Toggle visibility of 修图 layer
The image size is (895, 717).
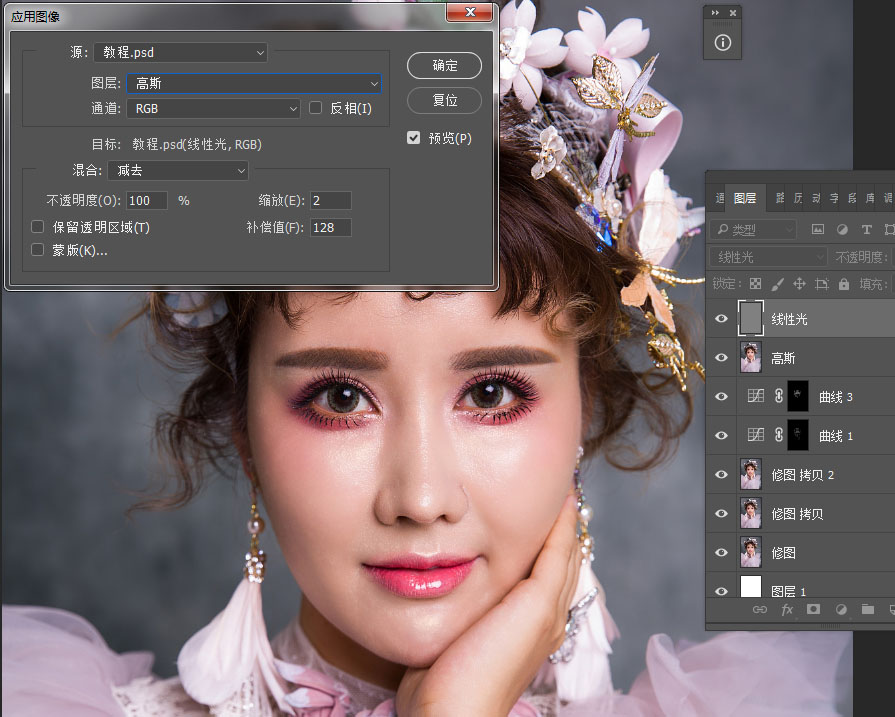click(721, 552)
